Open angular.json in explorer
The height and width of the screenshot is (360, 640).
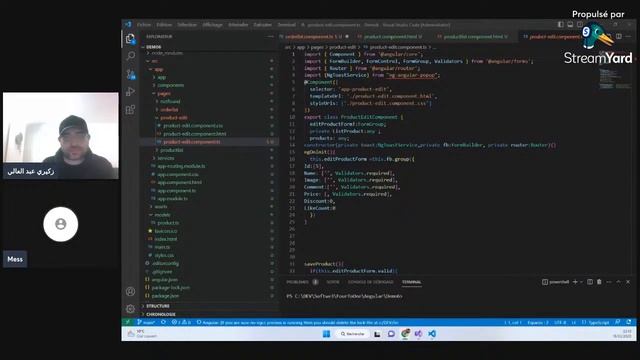click(x=164, y=280)
